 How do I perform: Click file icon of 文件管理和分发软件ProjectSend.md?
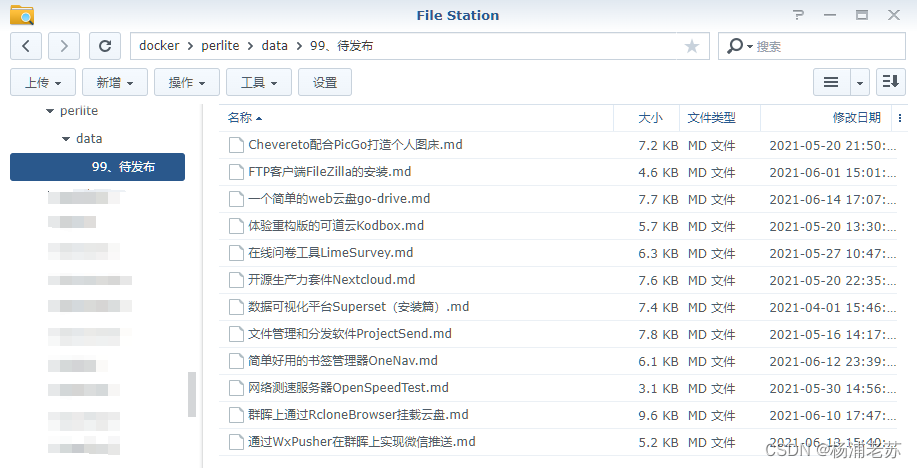coord(236,334)
